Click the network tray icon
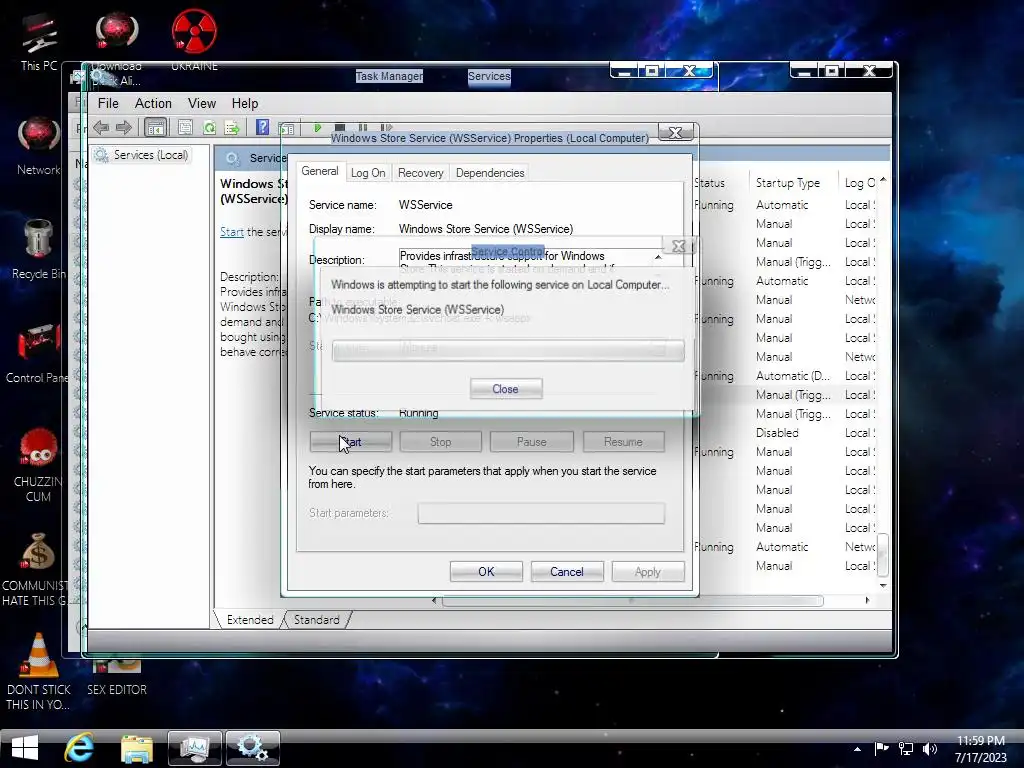1024x768 pixels. point(906,749)
